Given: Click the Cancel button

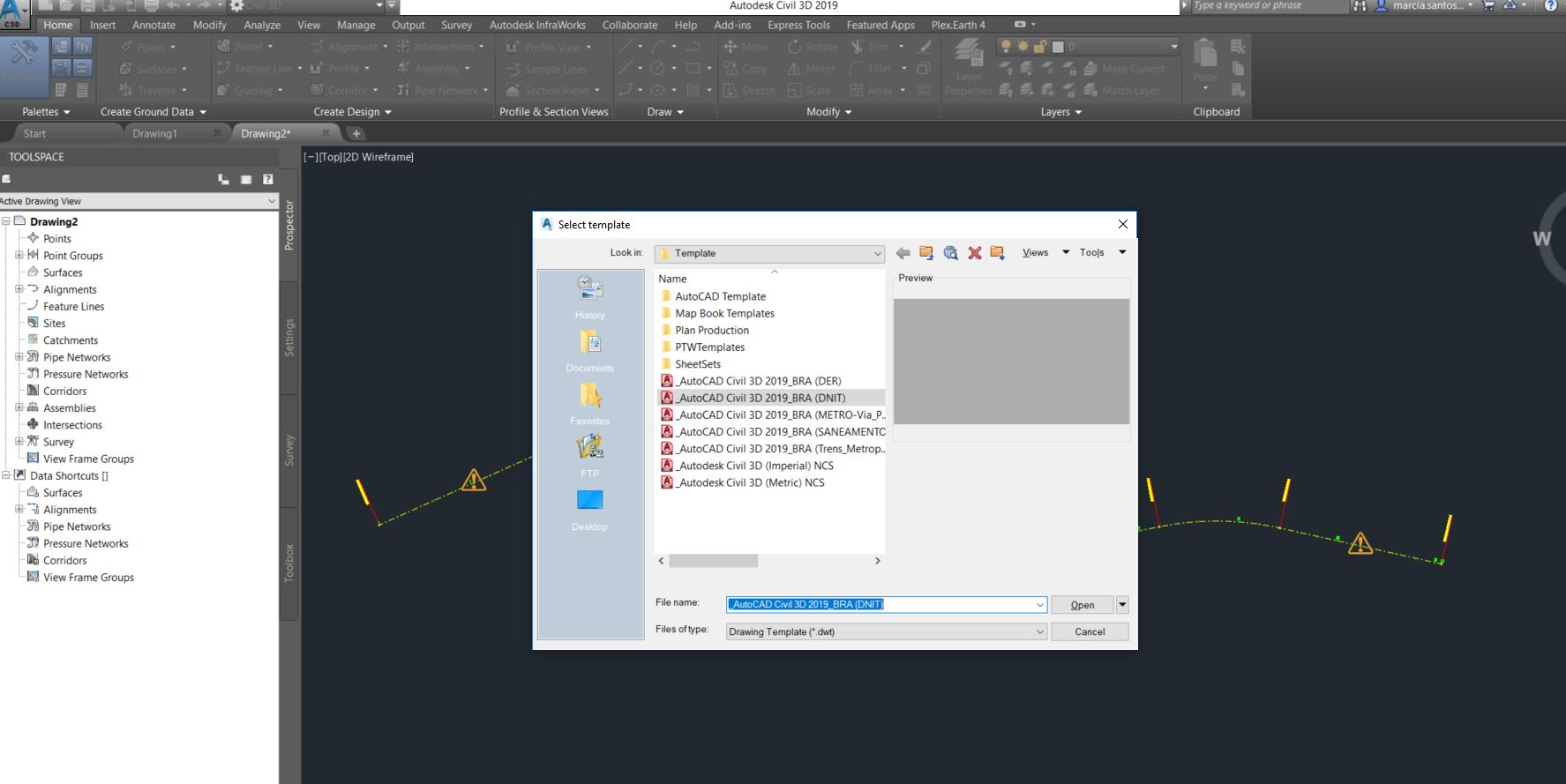Looking at the screenshot, I should [x=1090, y=632].
